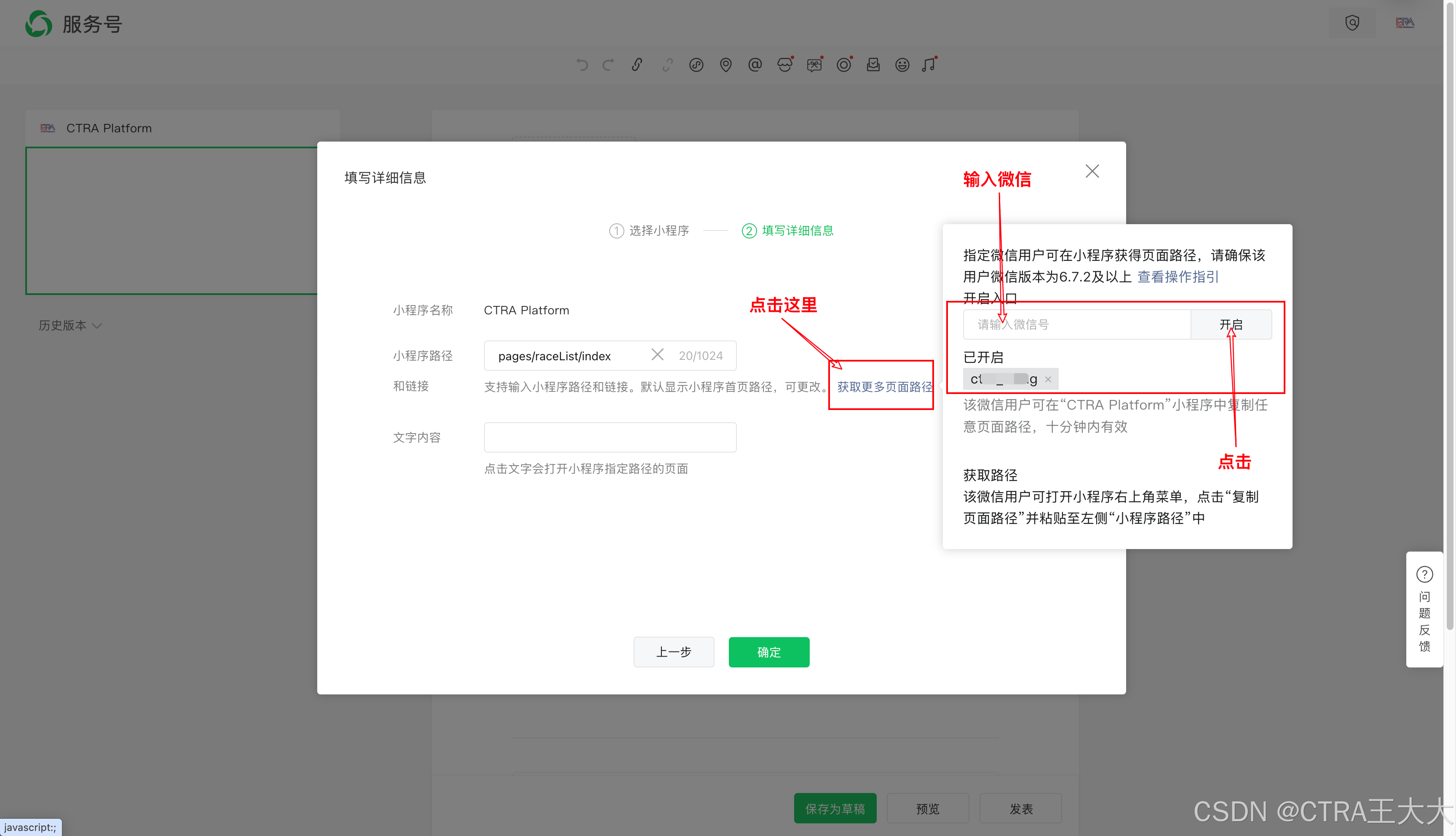Click the 文字内容 text input box
This screenshot has height=836, width=1456.
tap(610, 437)
